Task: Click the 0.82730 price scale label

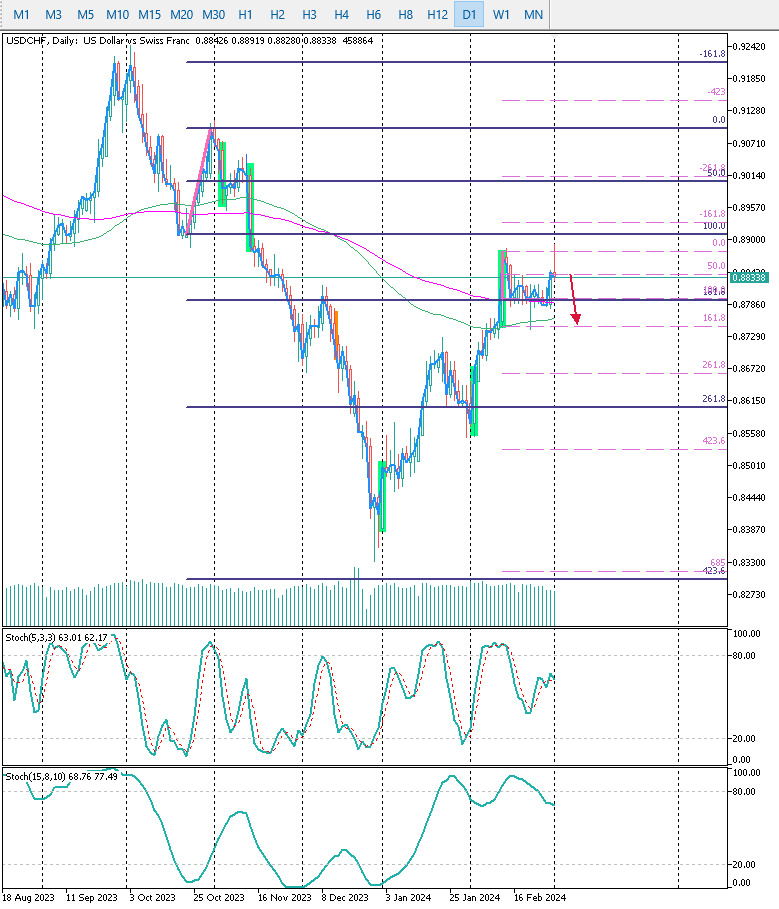Action: (x=749, y=595)
